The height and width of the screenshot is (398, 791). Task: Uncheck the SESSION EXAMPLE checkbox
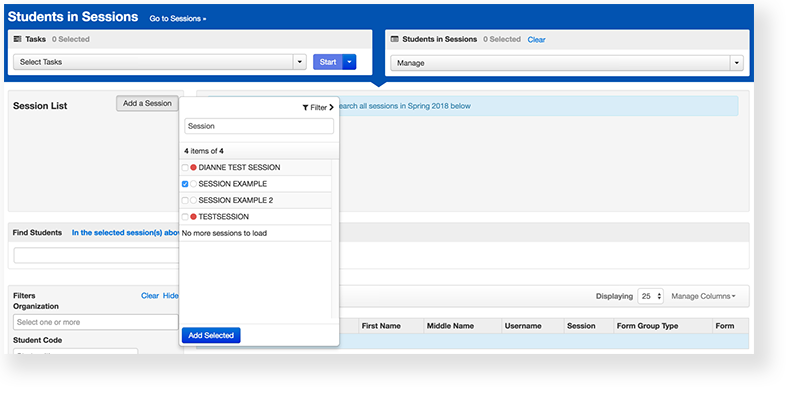tap(185, 184)
